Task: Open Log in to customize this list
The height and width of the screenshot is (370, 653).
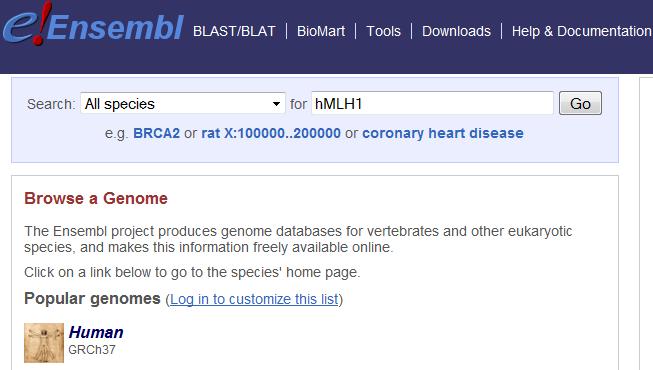Action: coord(254,299)
